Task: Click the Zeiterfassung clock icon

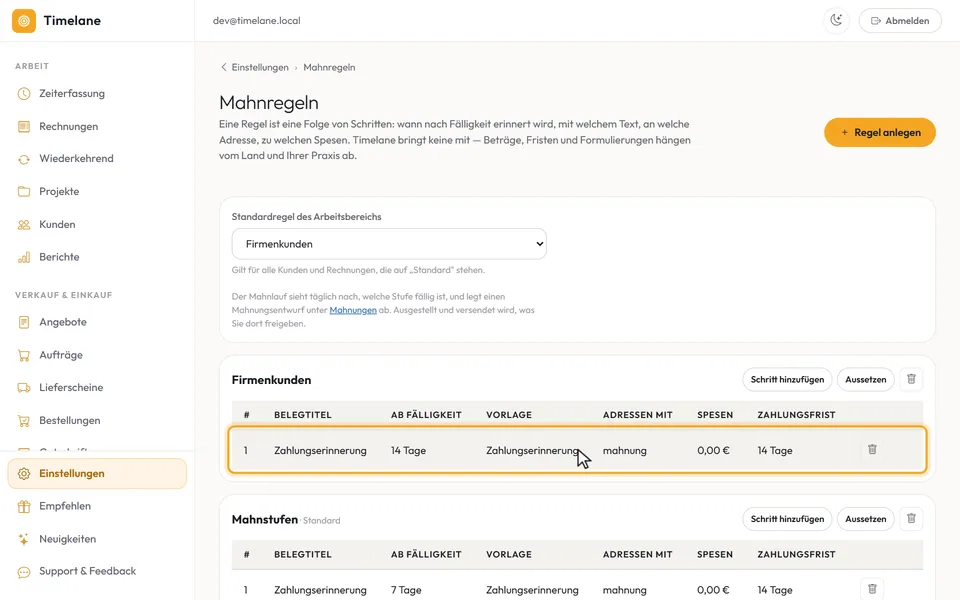Action: 24,94
